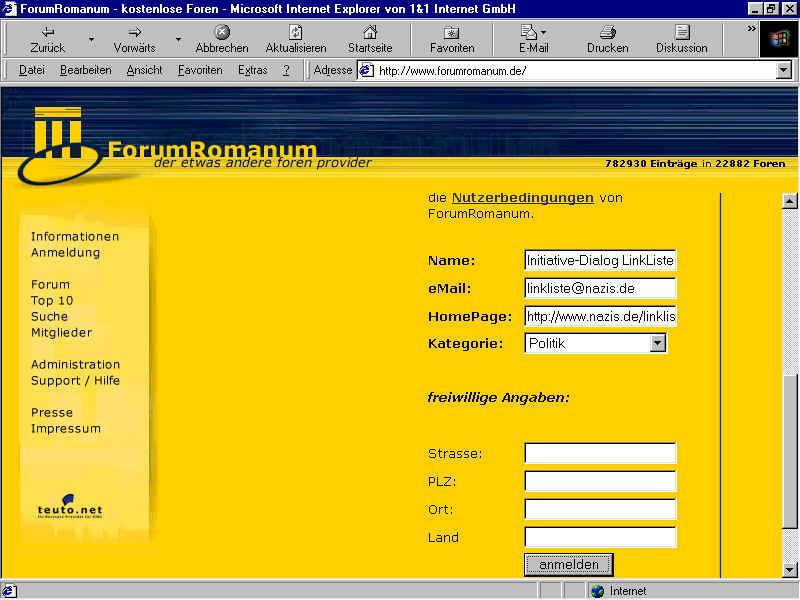
Task: Reload the page with Aktualisieren
Action: point(296,39)
